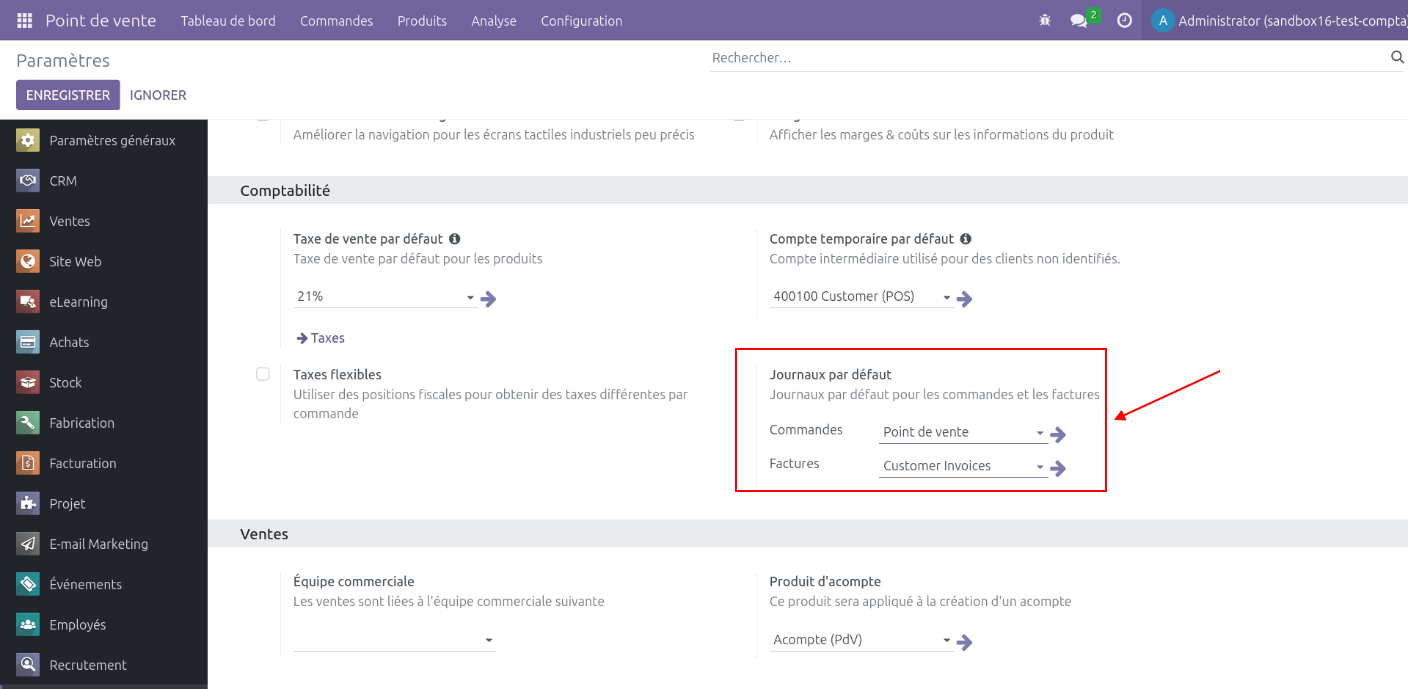Open the Configuration menu
The image size is (1408, 689).
581,20
